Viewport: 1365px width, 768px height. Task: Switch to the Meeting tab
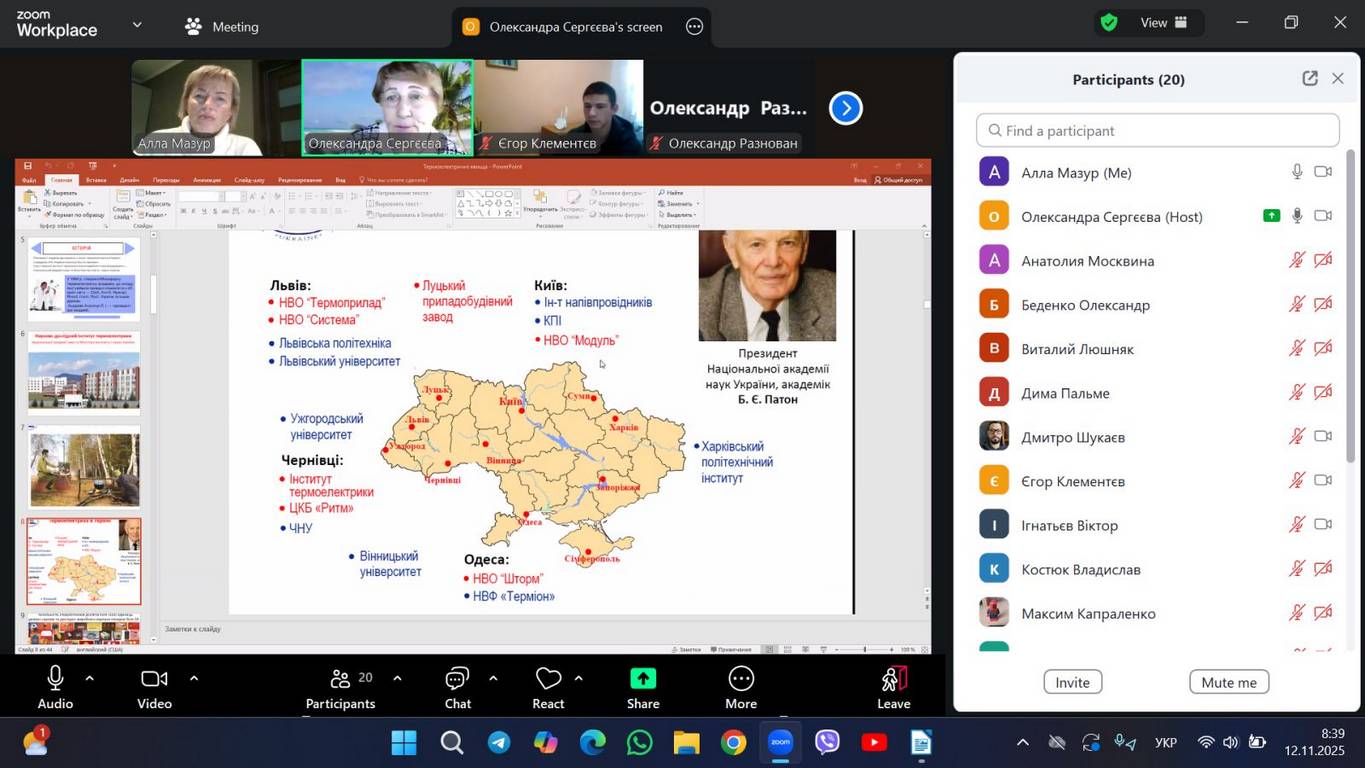tap(222, 27)
